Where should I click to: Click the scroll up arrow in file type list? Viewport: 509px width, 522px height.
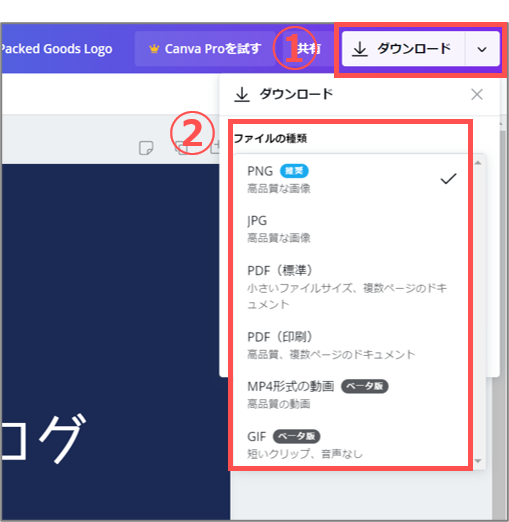click(x=478, y=163)
